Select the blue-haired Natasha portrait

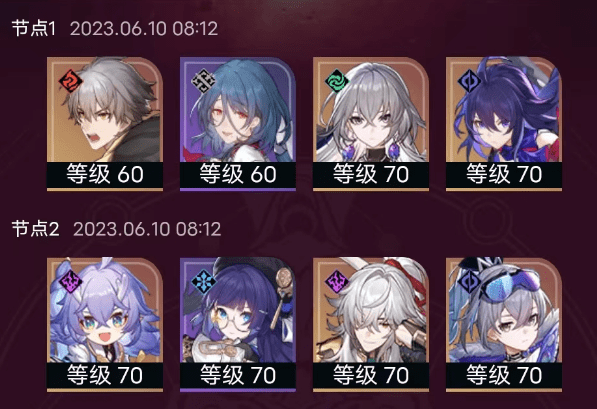[238, 110]
